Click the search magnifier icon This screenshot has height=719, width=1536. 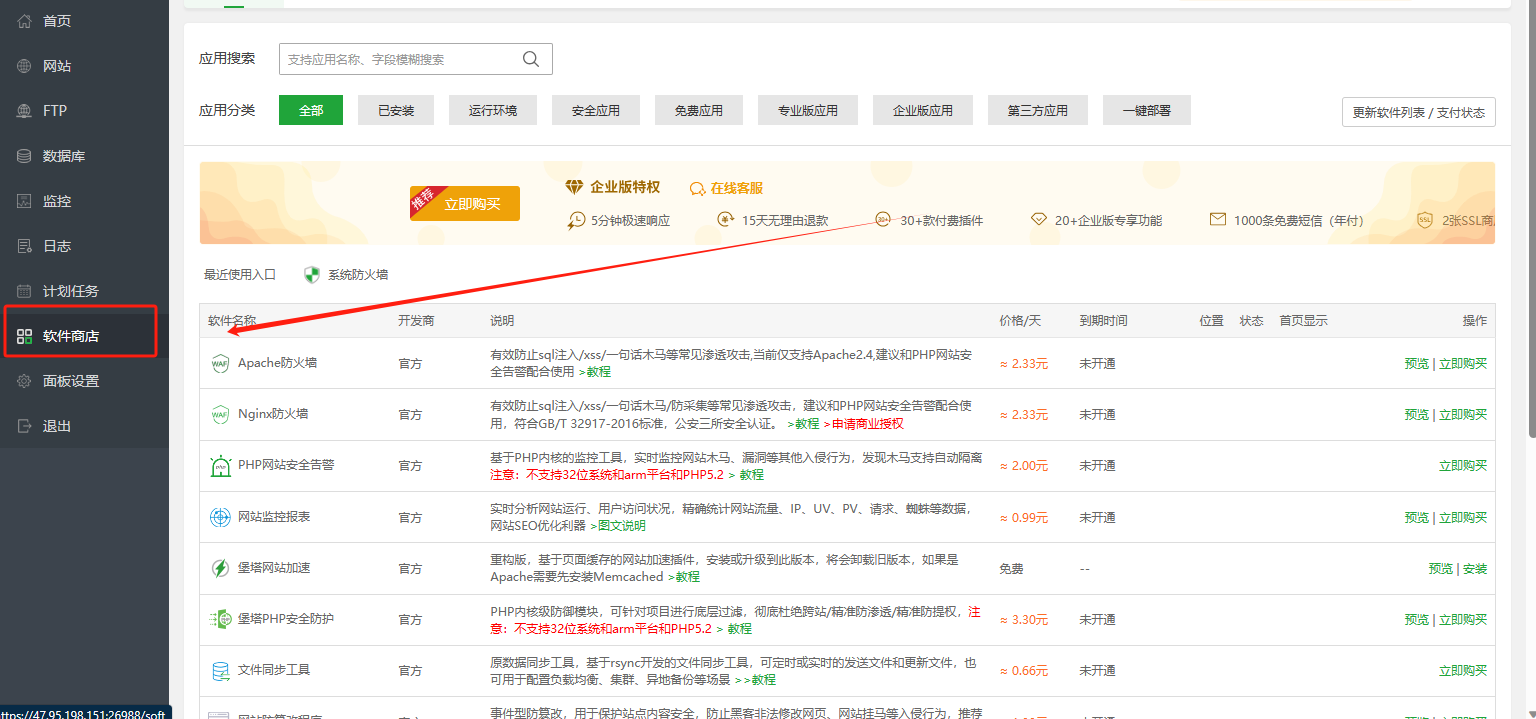[x=531, y=59]
